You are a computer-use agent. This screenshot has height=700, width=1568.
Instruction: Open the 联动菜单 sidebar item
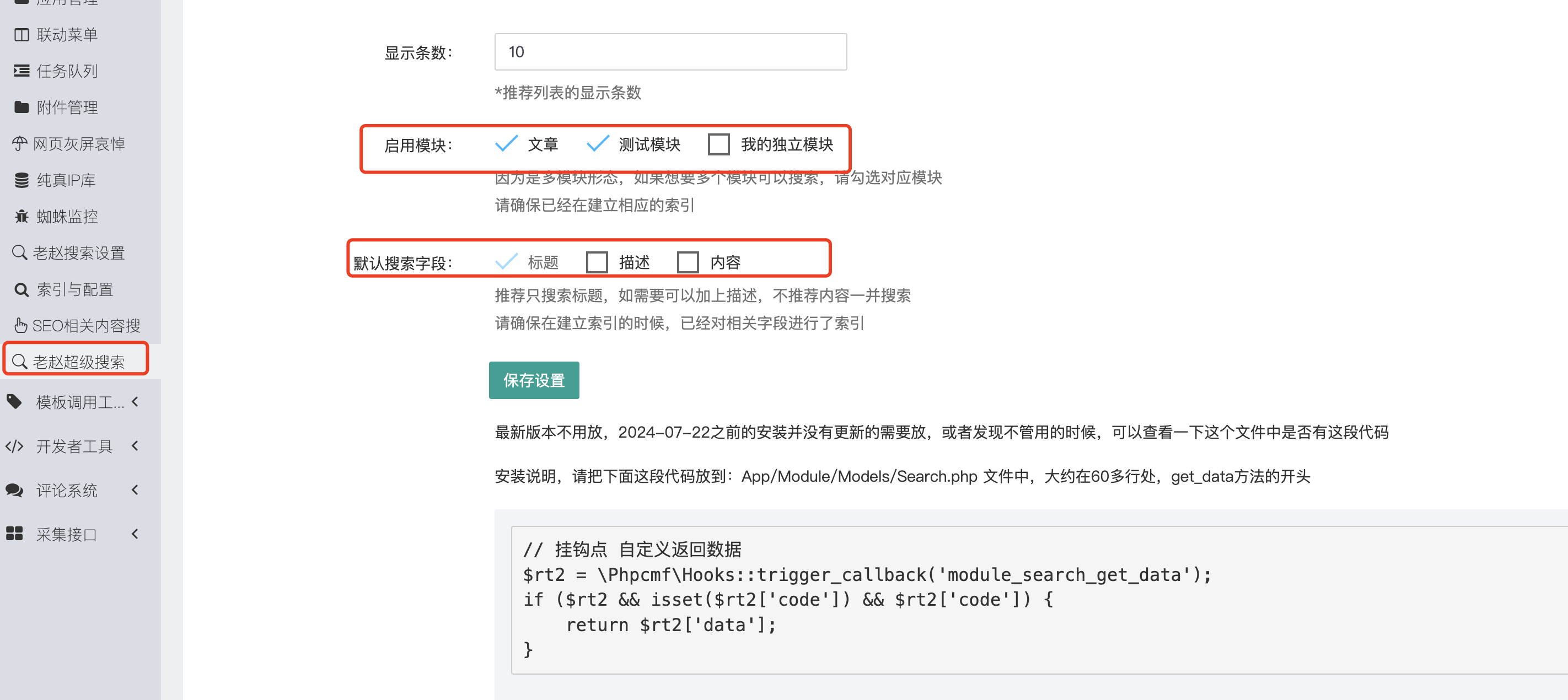coord(80,35)
